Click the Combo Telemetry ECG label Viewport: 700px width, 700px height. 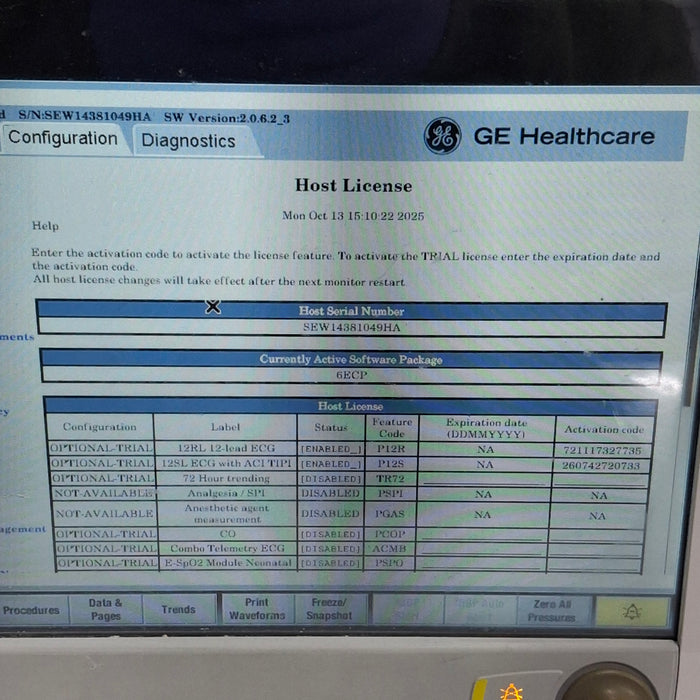pos(227,548)
